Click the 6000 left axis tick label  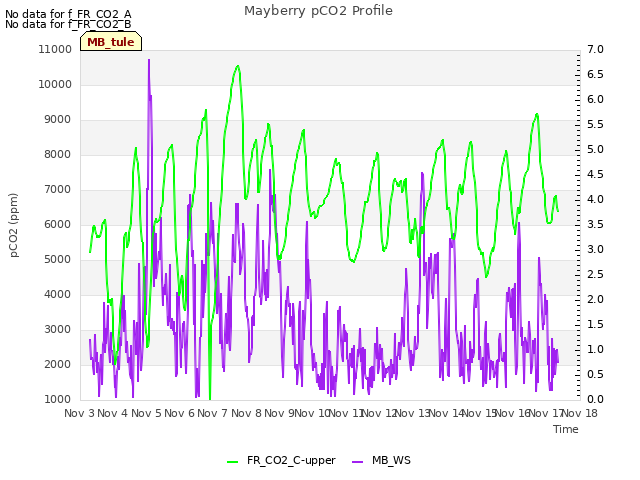tap(58, 224)
